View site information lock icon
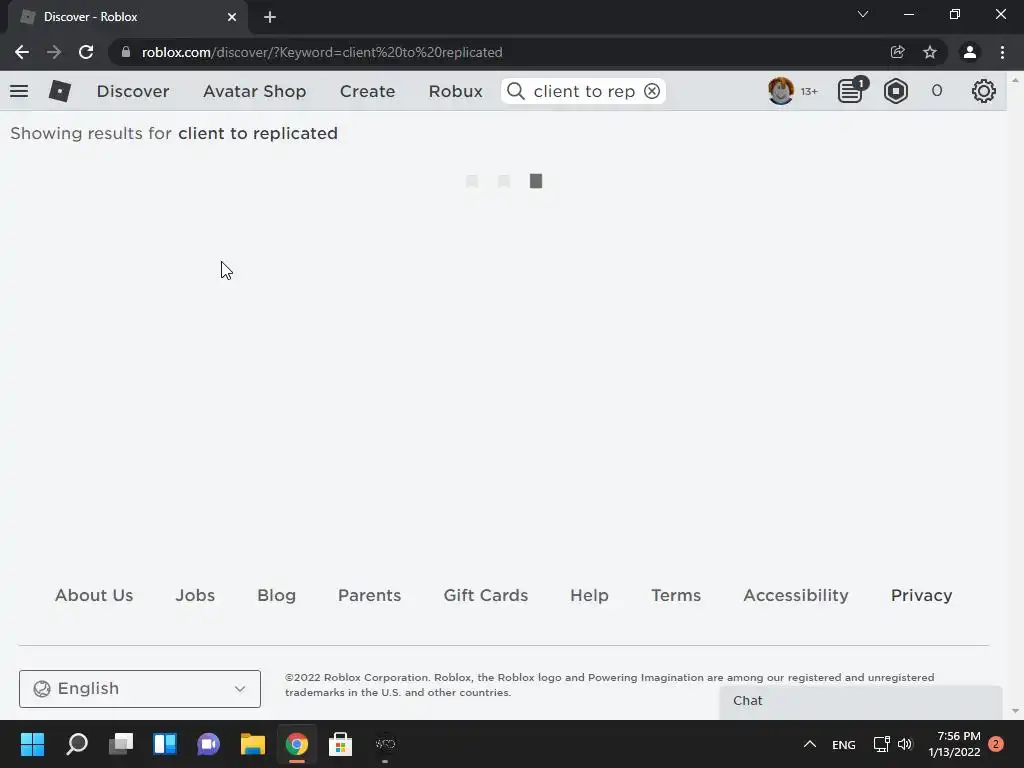 coord(126,52)
